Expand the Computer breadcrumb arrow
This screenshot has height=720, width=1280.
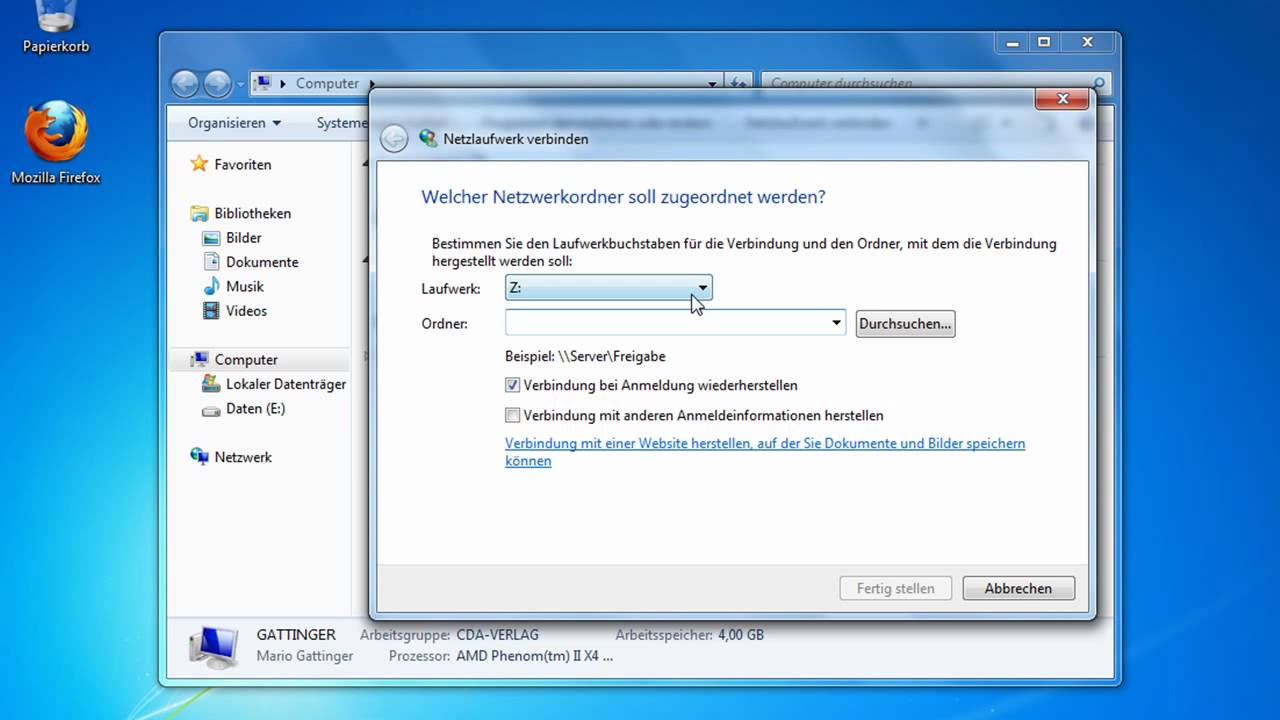coord(372,84)
